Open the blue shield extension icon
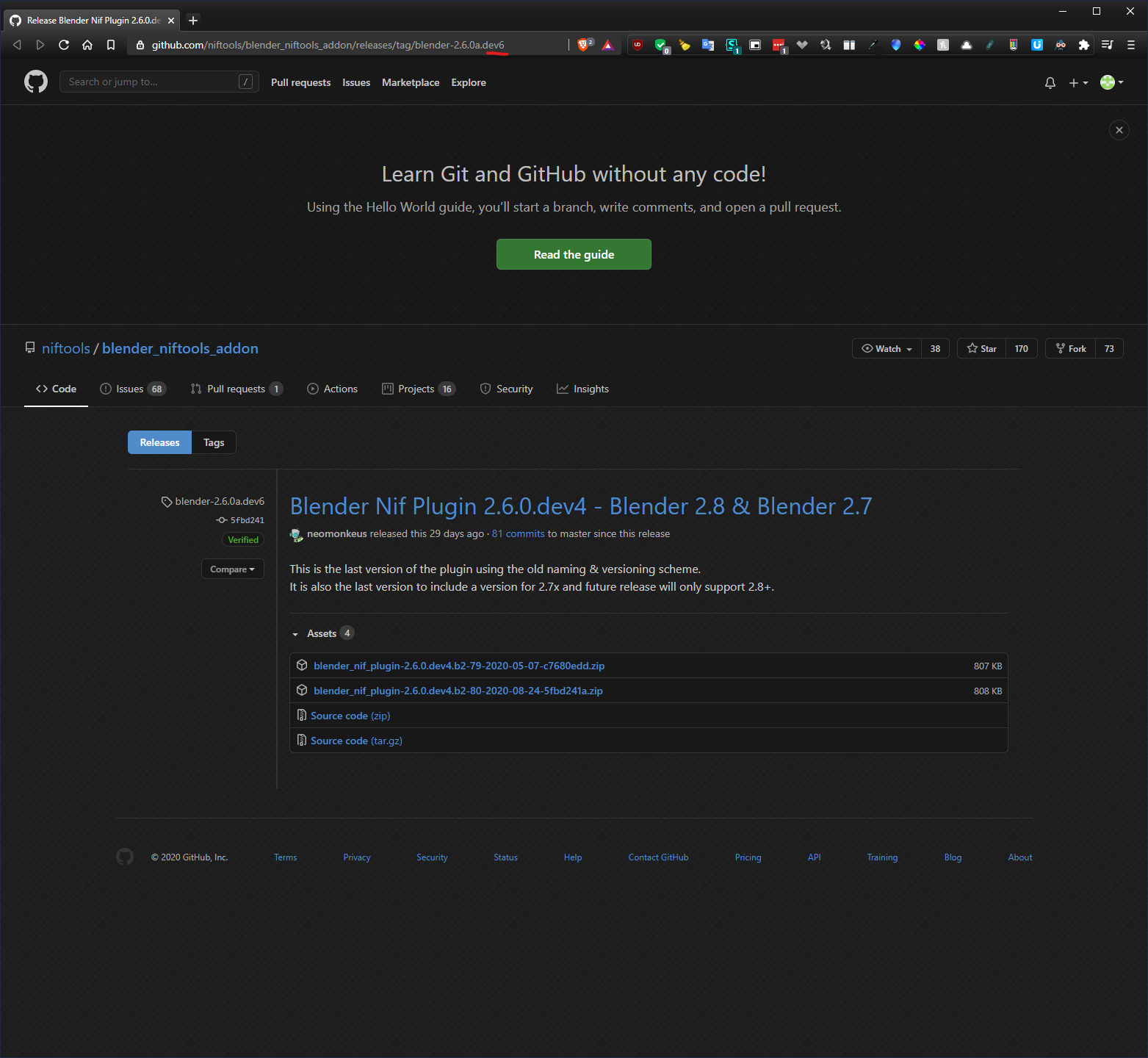This screenshot has height=1058, width=1148. 896,45
